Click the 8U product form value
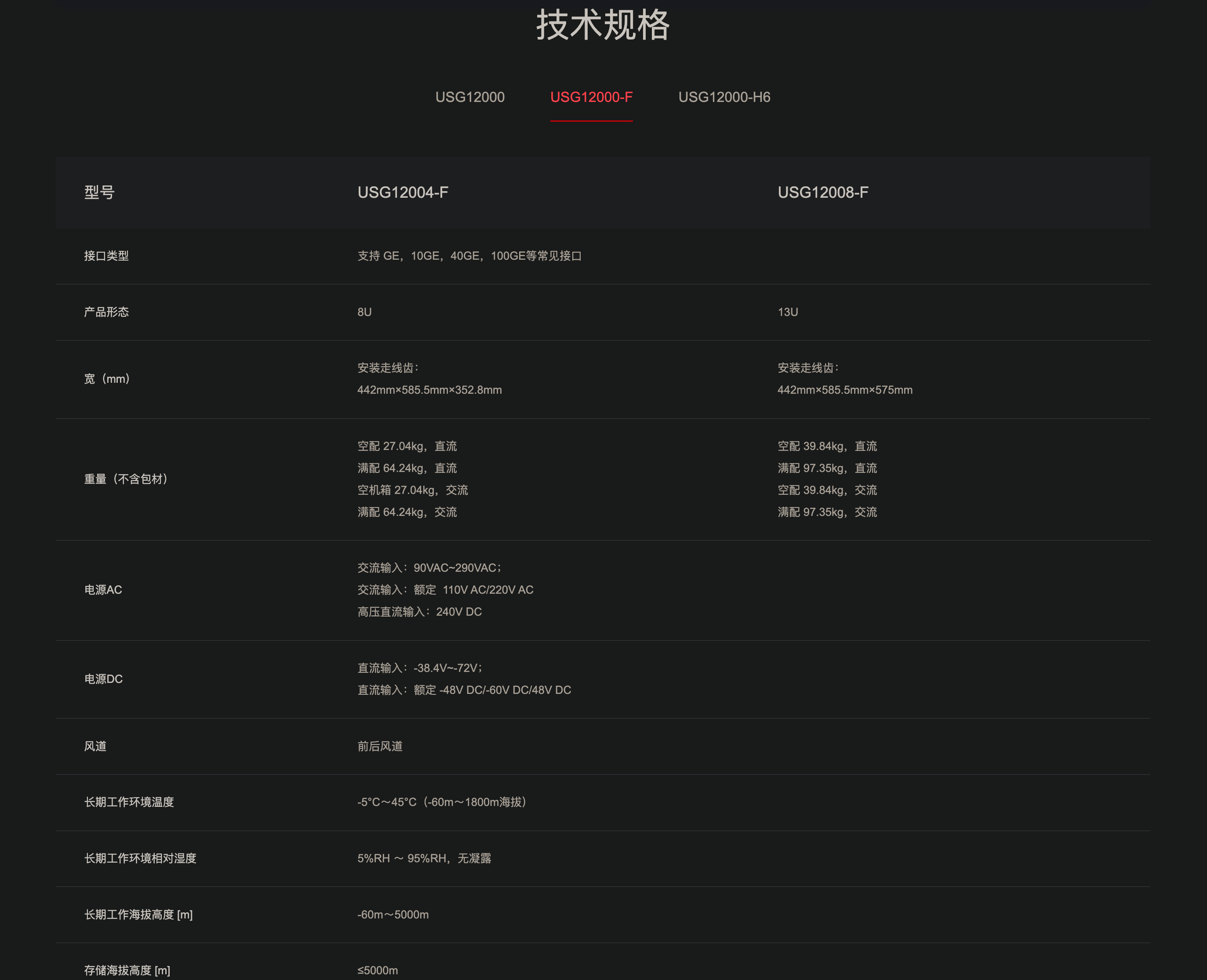Image resolution: width=1207 pixels, height=980 pixels. (364, 312)
